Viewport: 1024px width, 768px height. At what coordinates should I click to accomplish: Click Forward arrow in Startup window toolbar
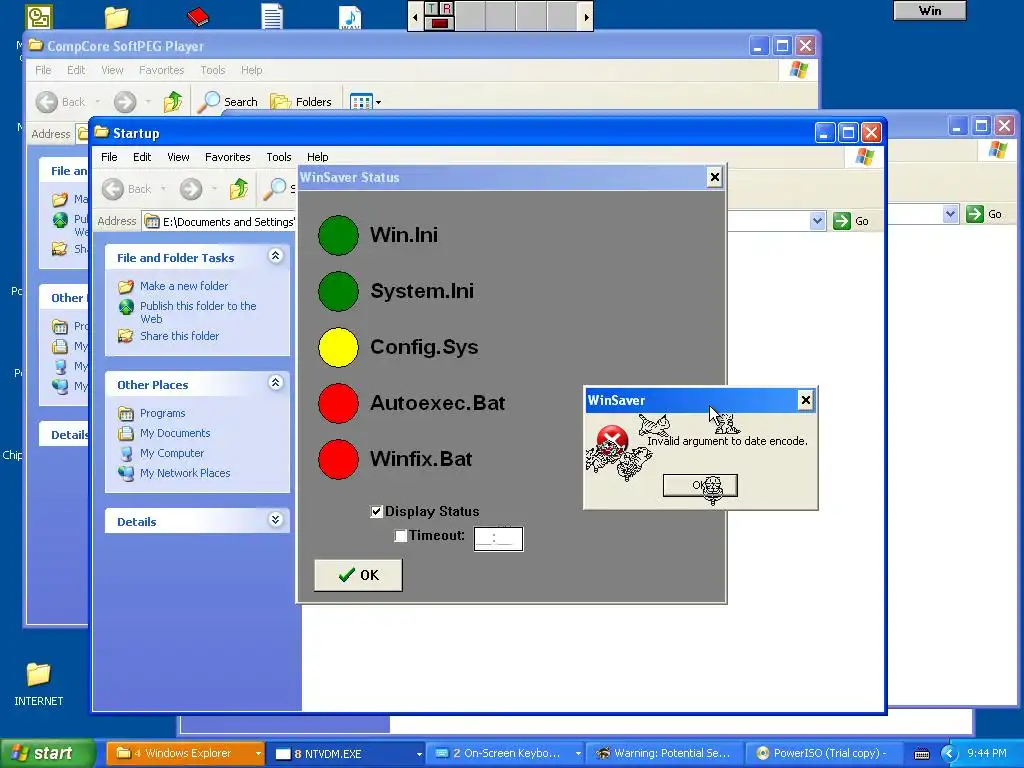pos(191,189)
